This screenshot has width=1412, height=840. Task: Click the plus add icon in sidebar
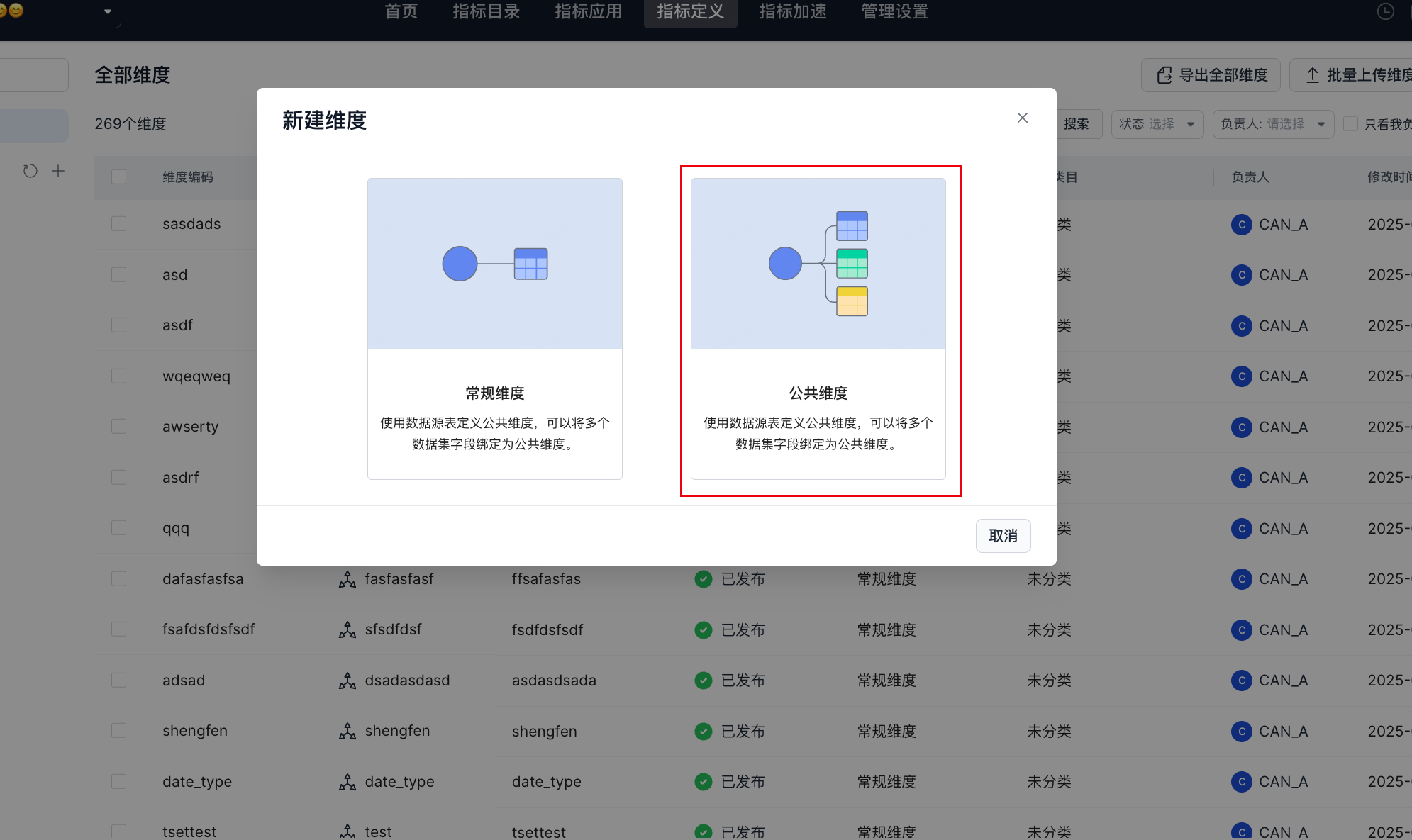pyautogui.click(x=58, y=171)
